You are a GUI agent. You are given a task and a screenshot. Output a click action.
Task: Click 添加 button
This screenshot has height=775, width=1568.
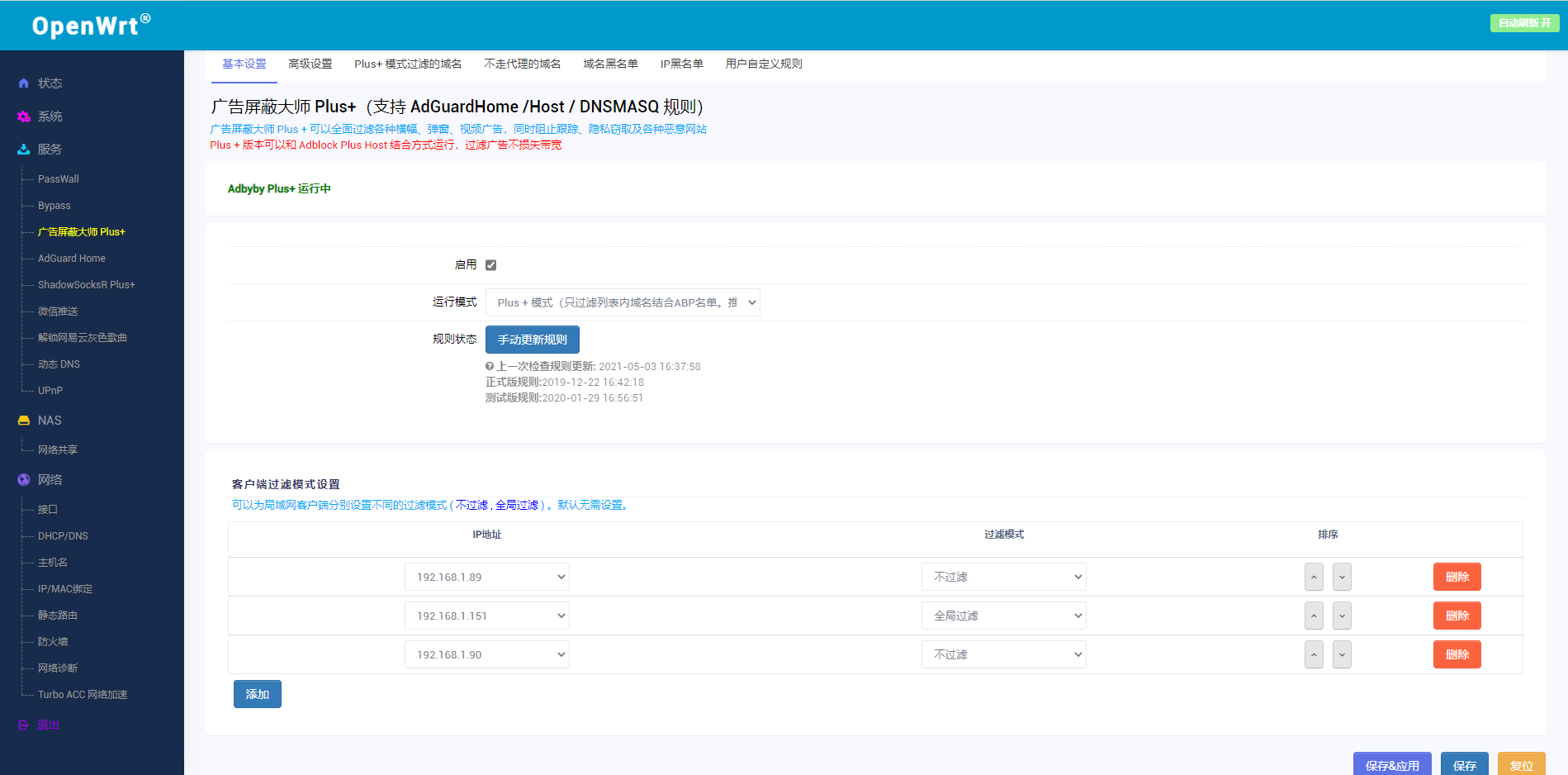pyautogui.click(x=258, y=694)
